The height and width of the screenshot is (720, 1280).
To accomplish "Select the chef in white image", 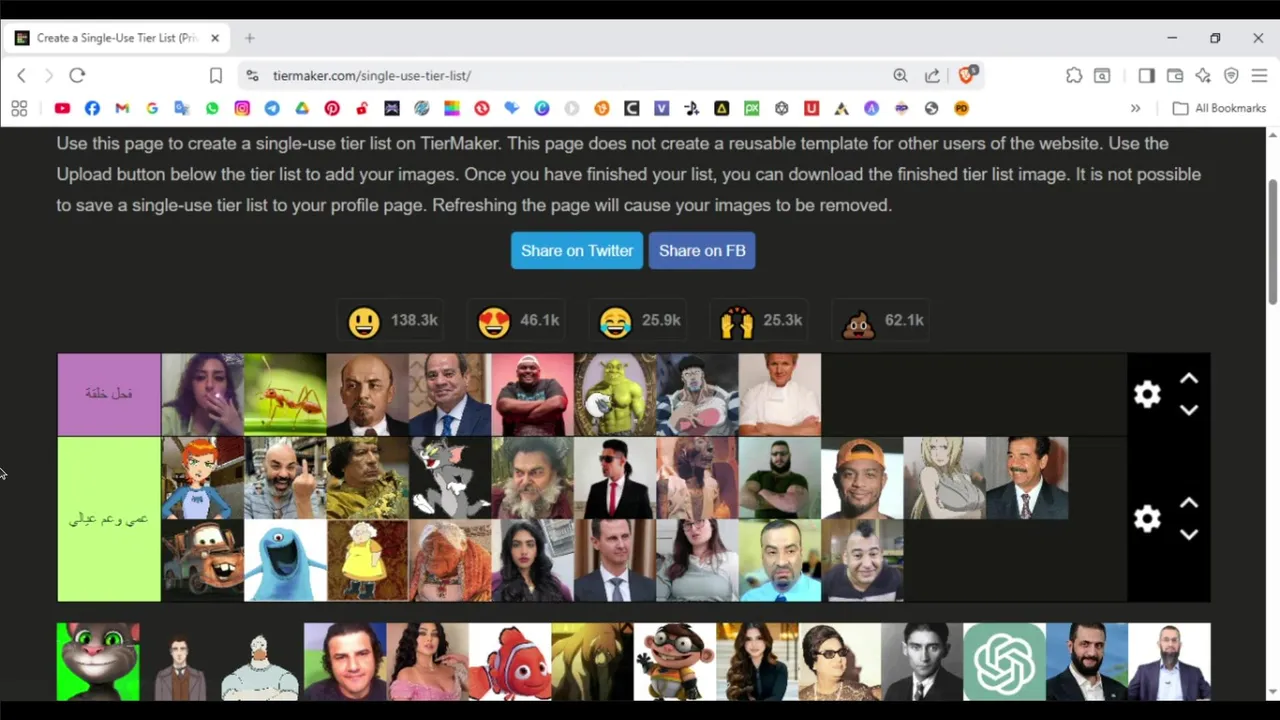I will click(x=780, y=394).
